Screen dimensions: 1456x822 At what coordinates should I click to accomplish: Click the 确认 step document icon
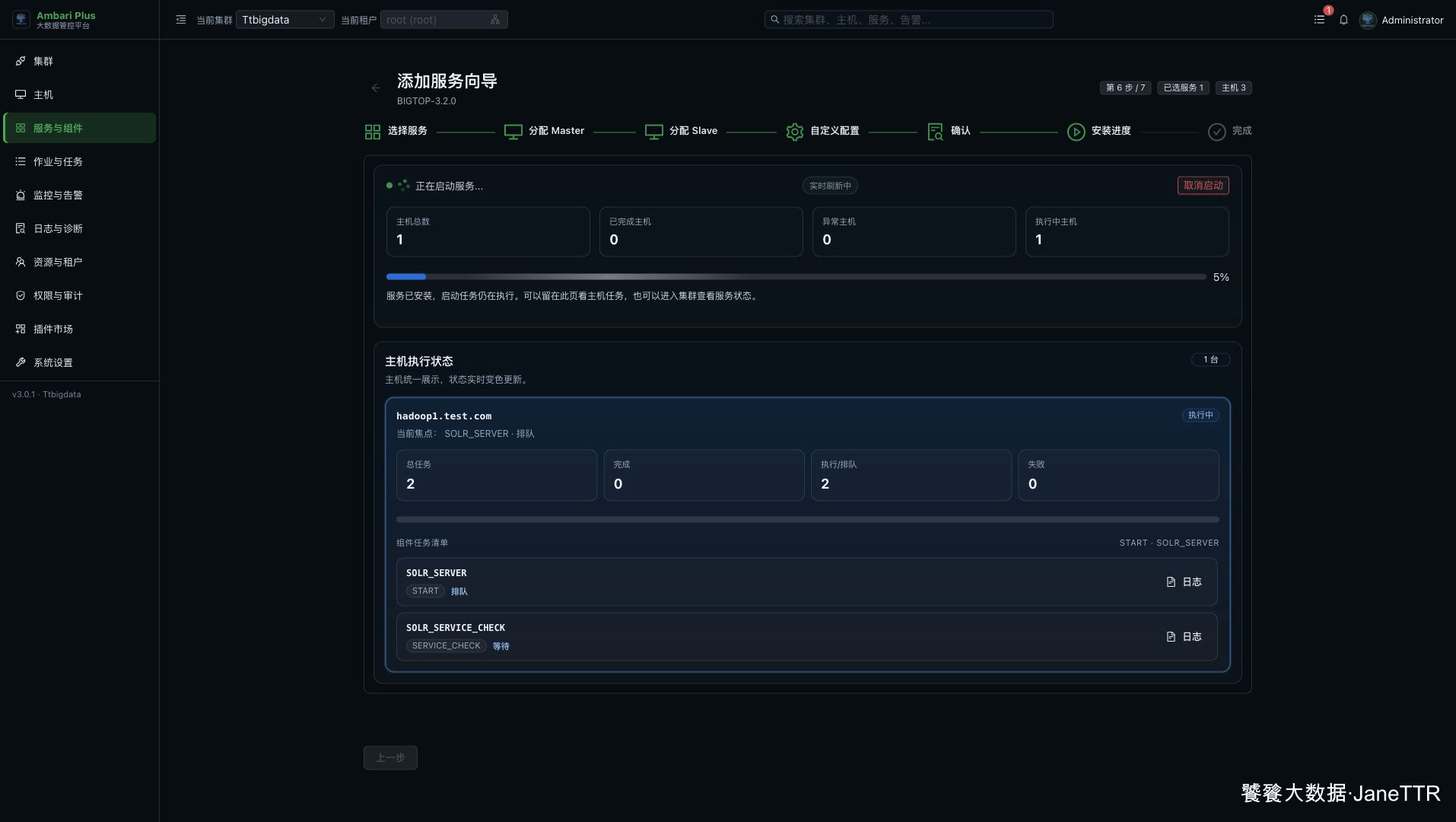coord(936,132)
